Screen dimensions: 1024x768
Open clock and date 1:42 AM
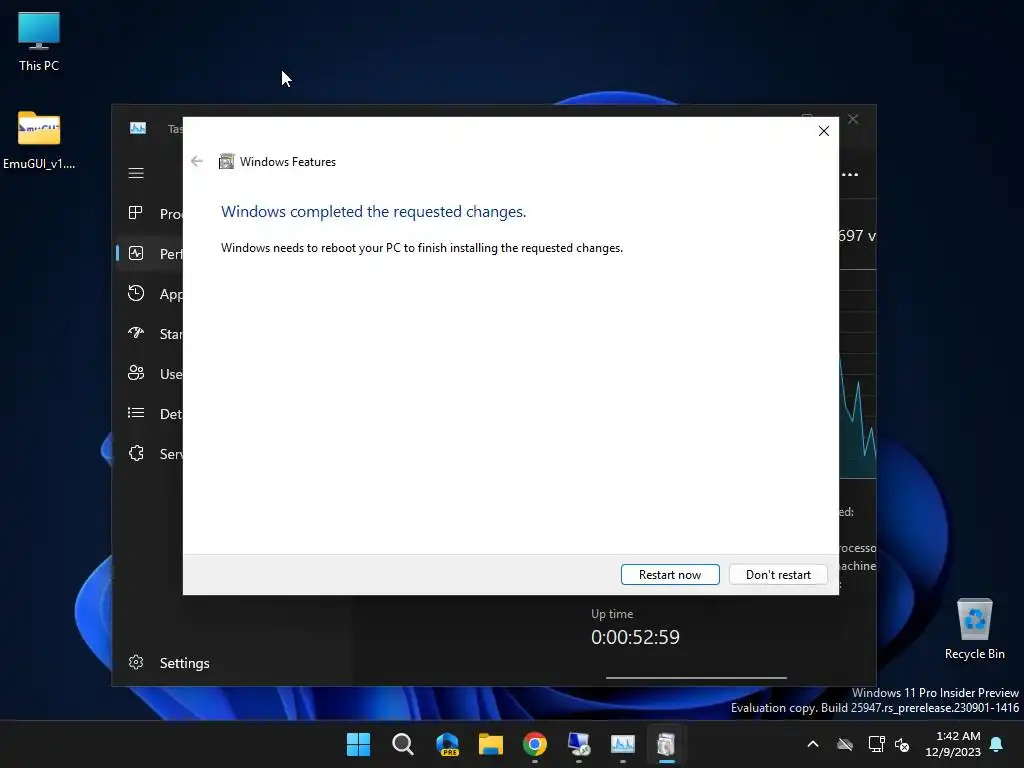click(953, 744)
